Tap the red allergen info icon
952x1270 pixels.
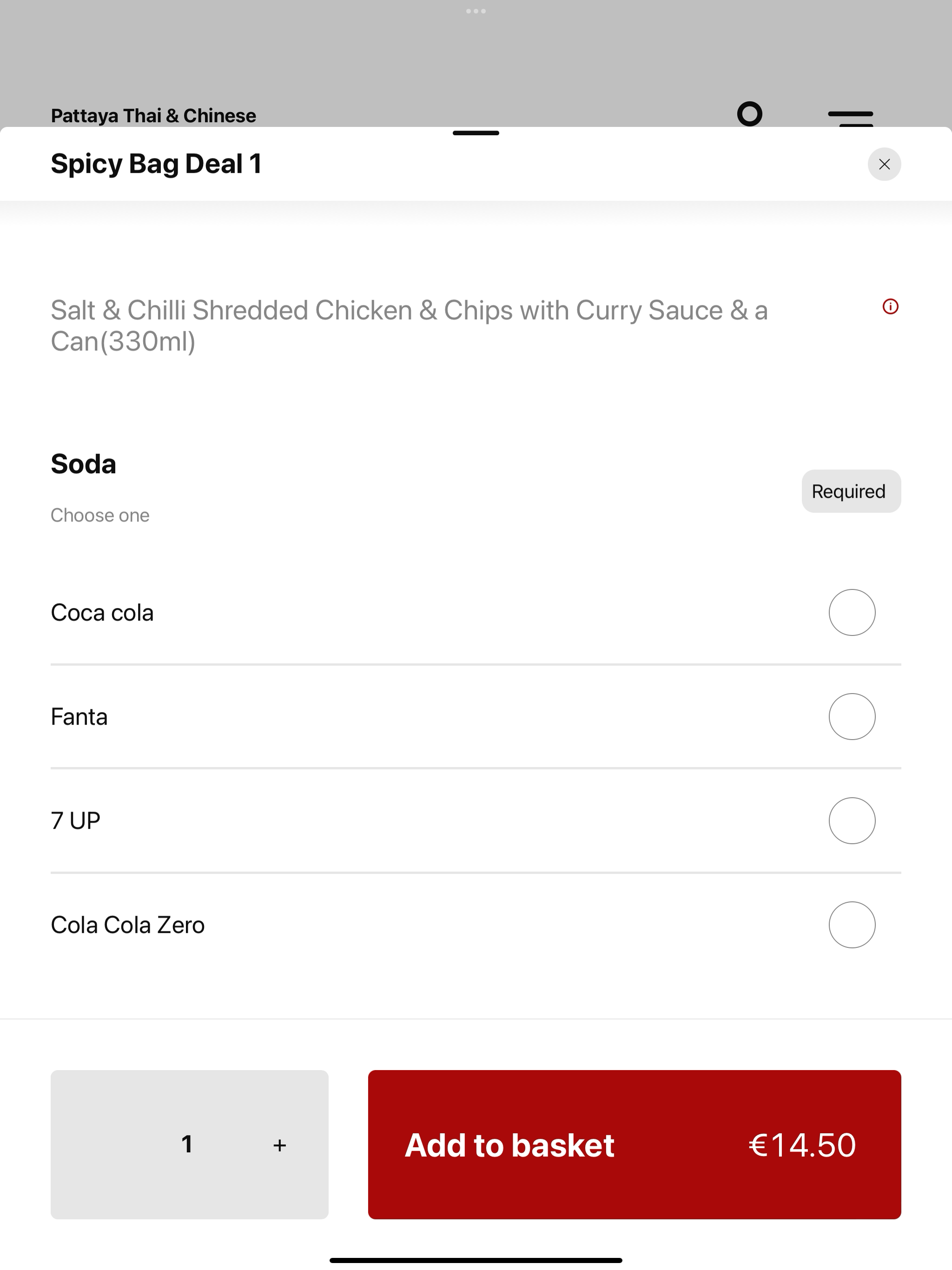(890, 307)
